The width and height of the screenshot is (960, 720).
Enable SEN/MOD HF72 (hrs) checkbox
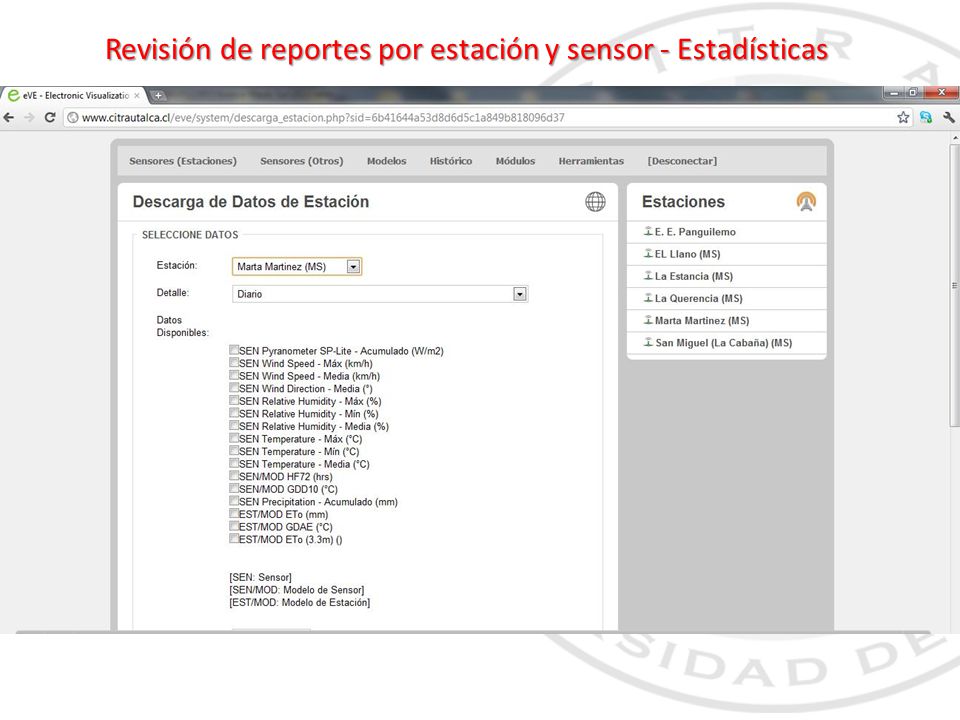coord(234,475)
